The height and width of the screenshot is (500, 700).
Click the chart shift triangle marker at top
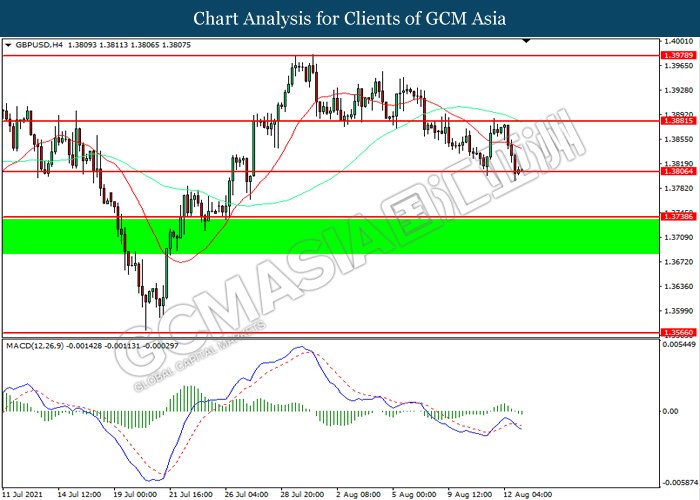click(526, 41)
